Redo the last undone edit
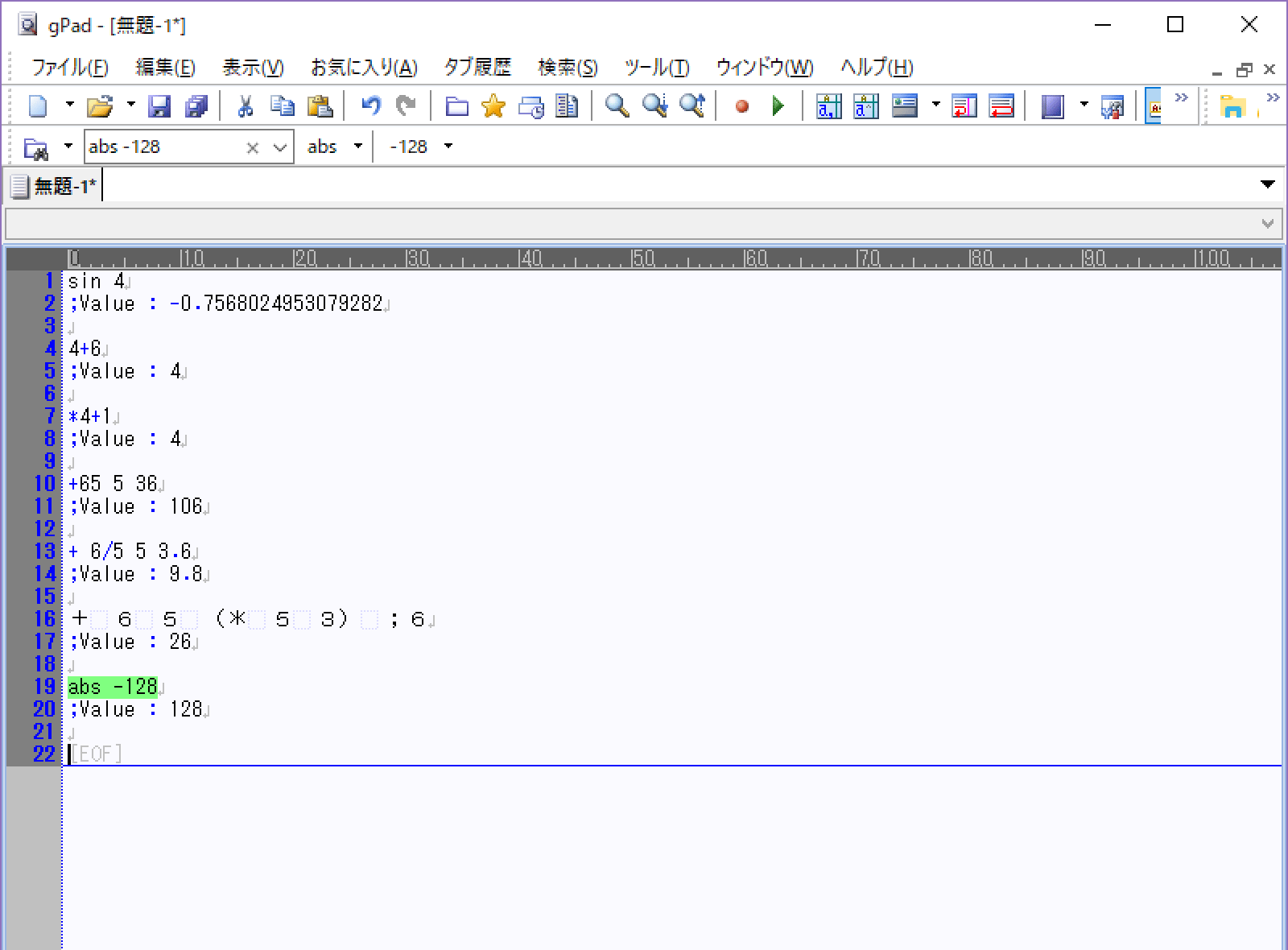The width and height of the screenshot is (1288, 950). [x=407, y=105]
